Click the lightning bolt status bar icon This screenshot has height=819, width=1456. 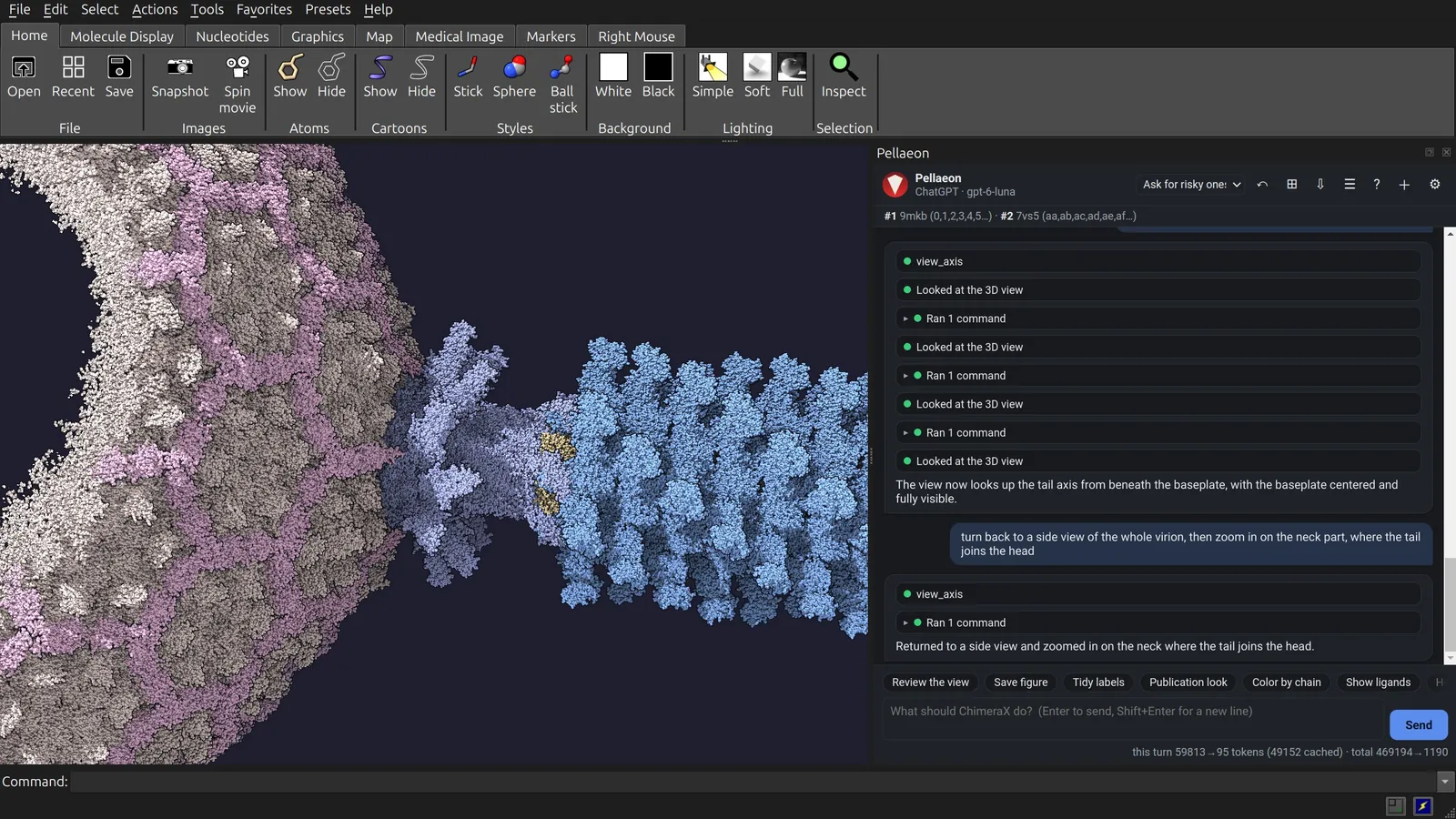1423,806
